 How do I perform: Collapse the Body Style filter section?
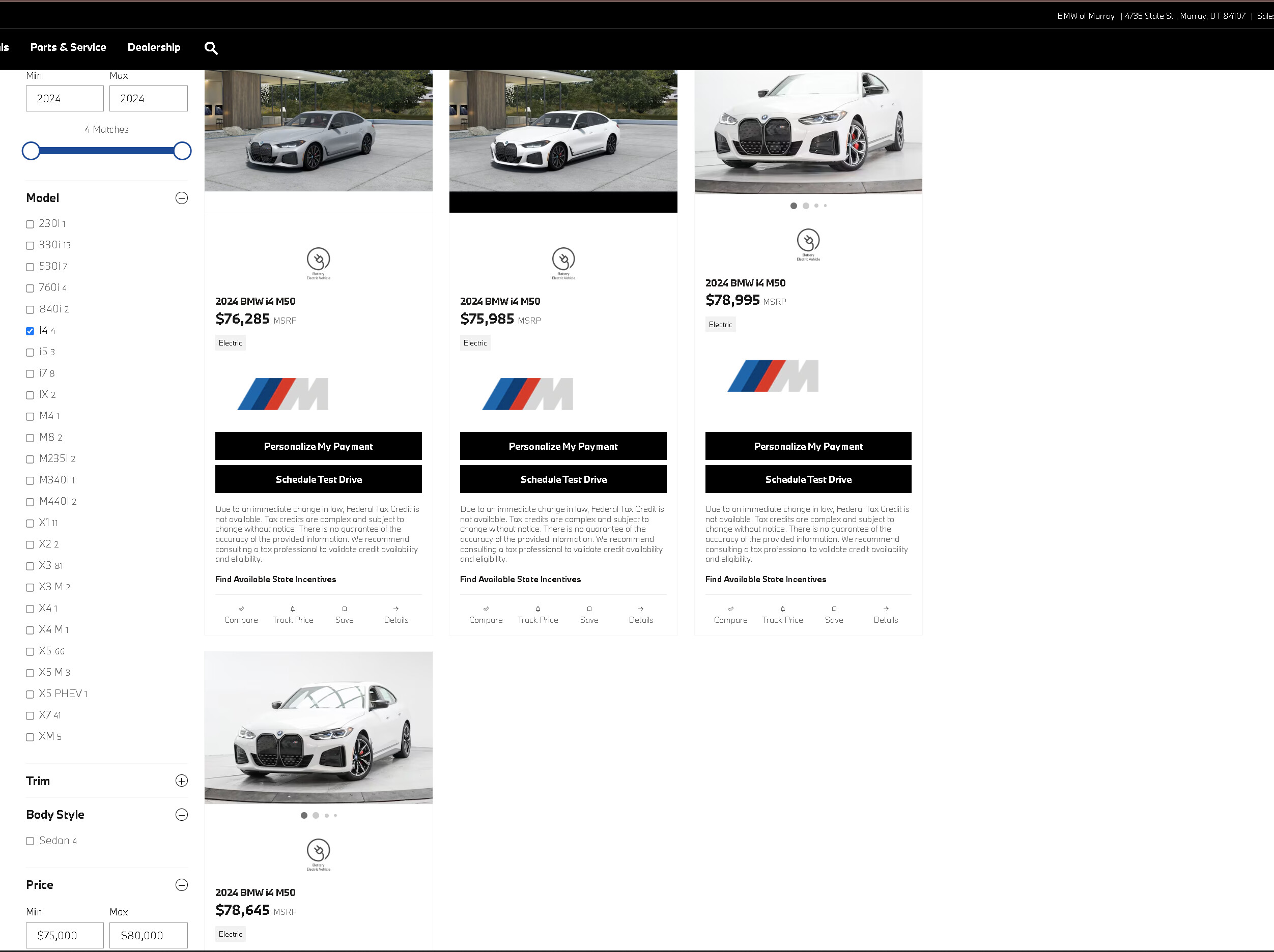coord(181,815)
